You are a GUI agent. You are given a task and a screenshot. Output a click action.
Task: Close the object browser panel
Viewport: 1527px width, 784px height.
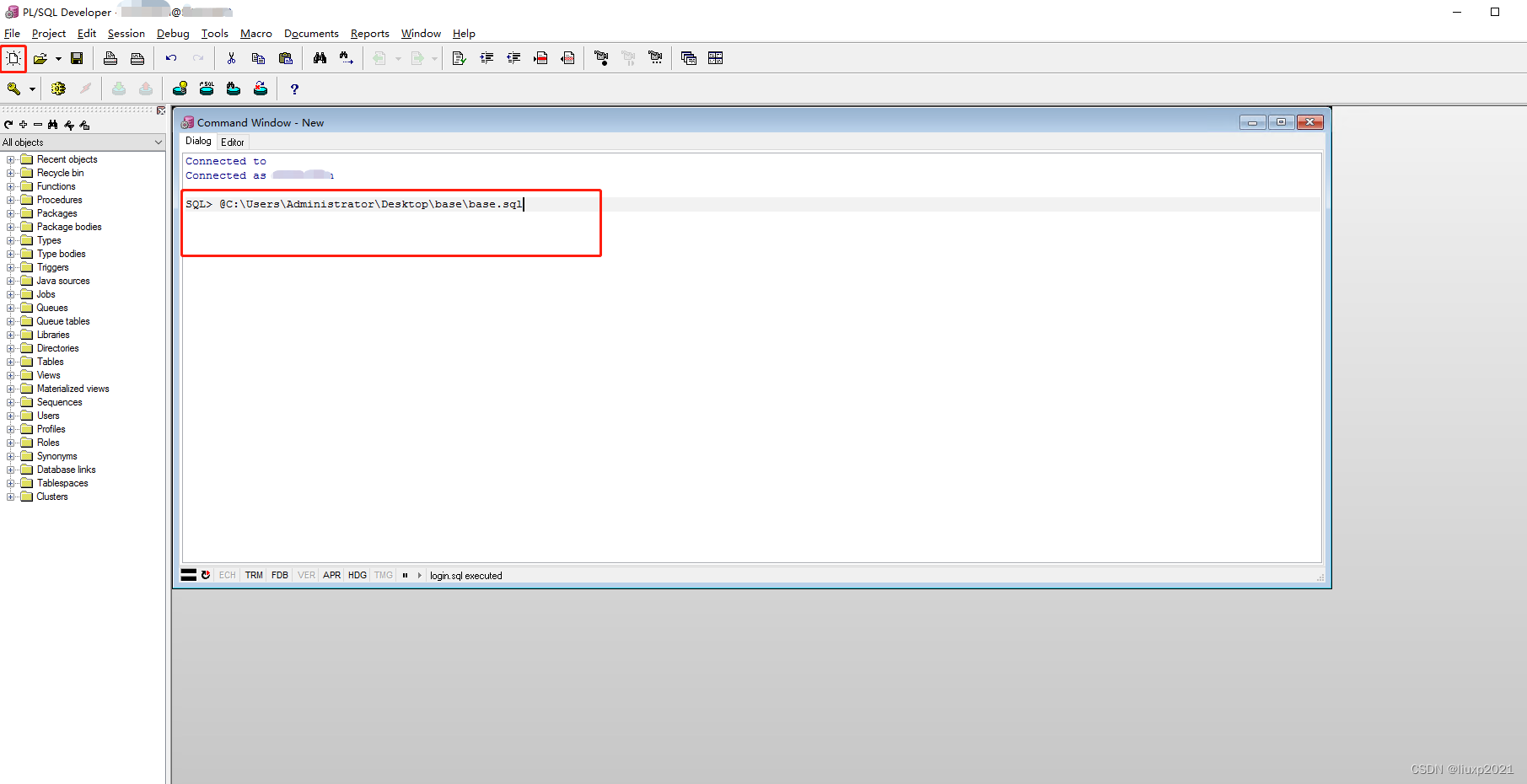(161, 110)
